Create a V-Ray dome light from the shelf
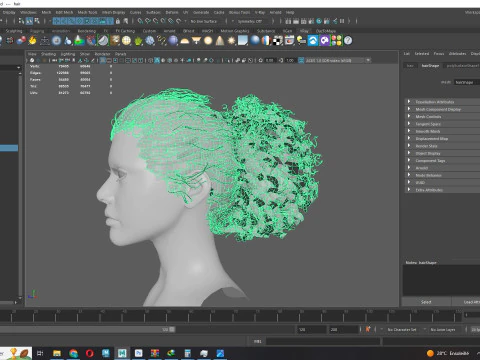The height and width of the screenshot is (360, 480). (185, 41)
